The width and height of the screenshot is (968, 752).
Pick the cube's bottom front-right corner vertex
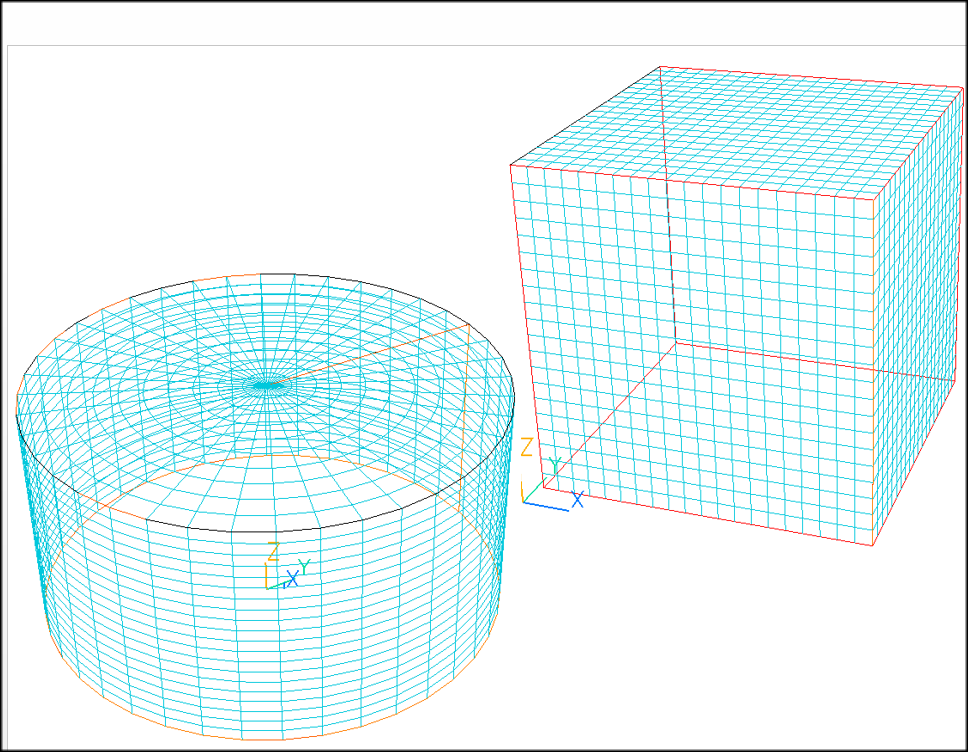coord(874,545)
